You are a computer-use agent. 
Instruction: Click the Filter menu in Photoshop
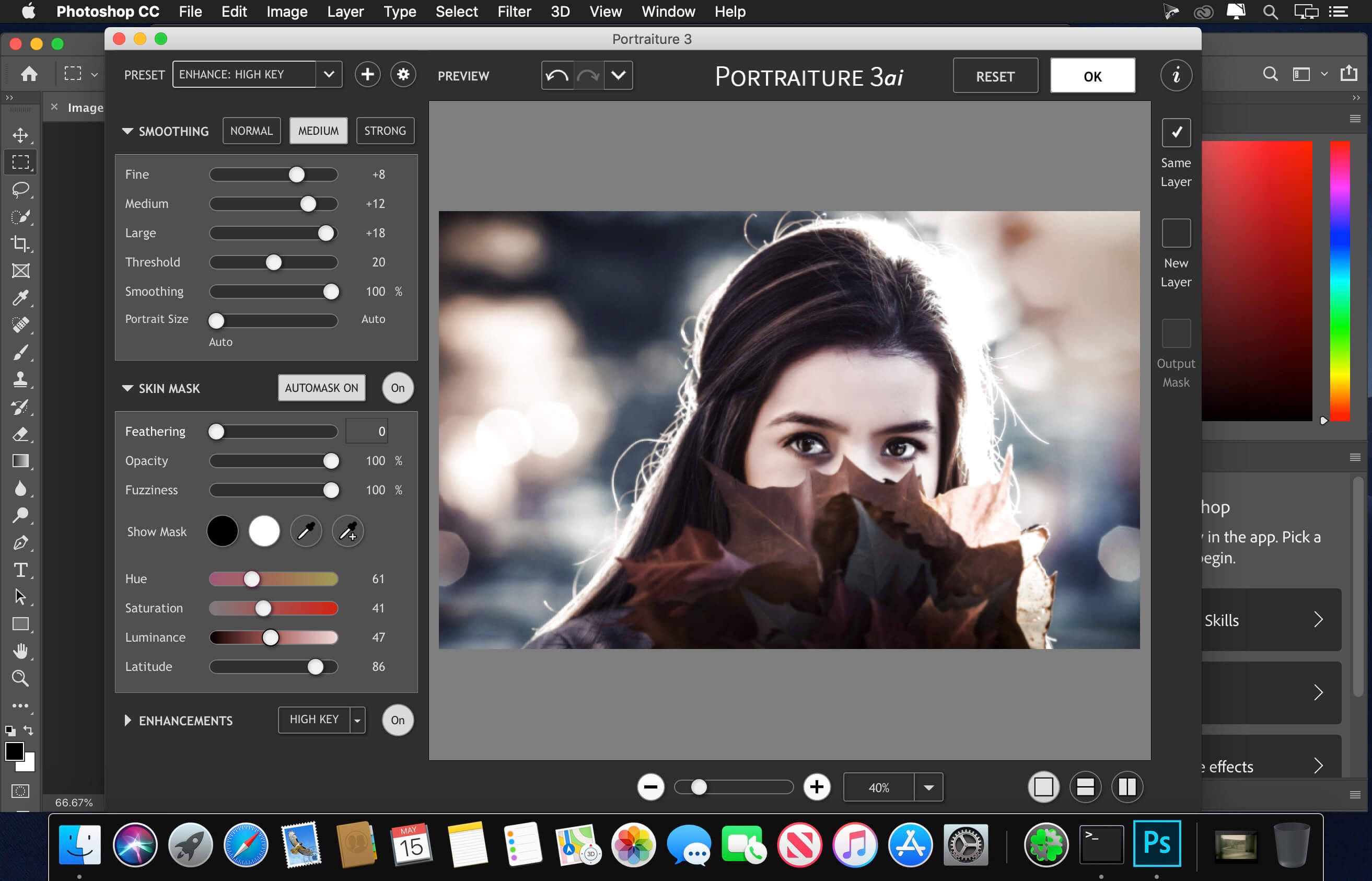click(513, 11)
